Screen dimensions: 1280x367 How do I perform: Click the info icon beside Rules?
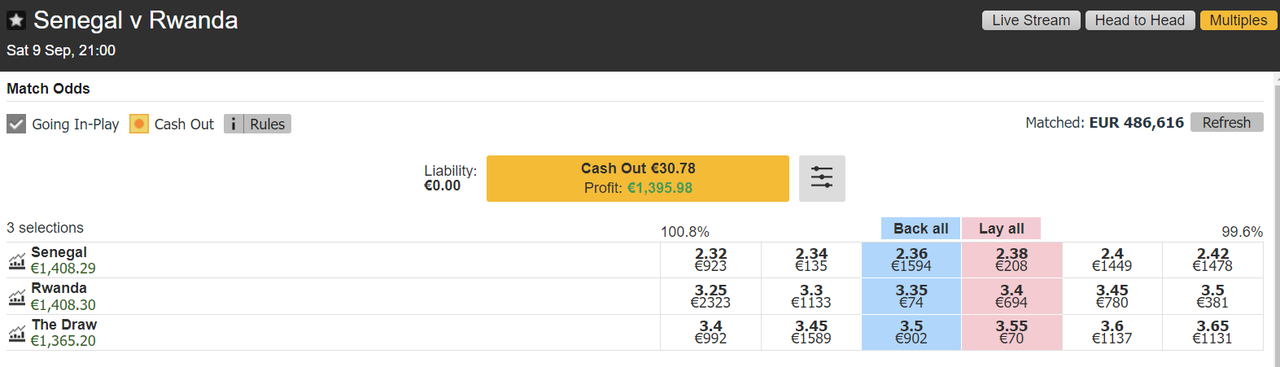tap(233, 124)
